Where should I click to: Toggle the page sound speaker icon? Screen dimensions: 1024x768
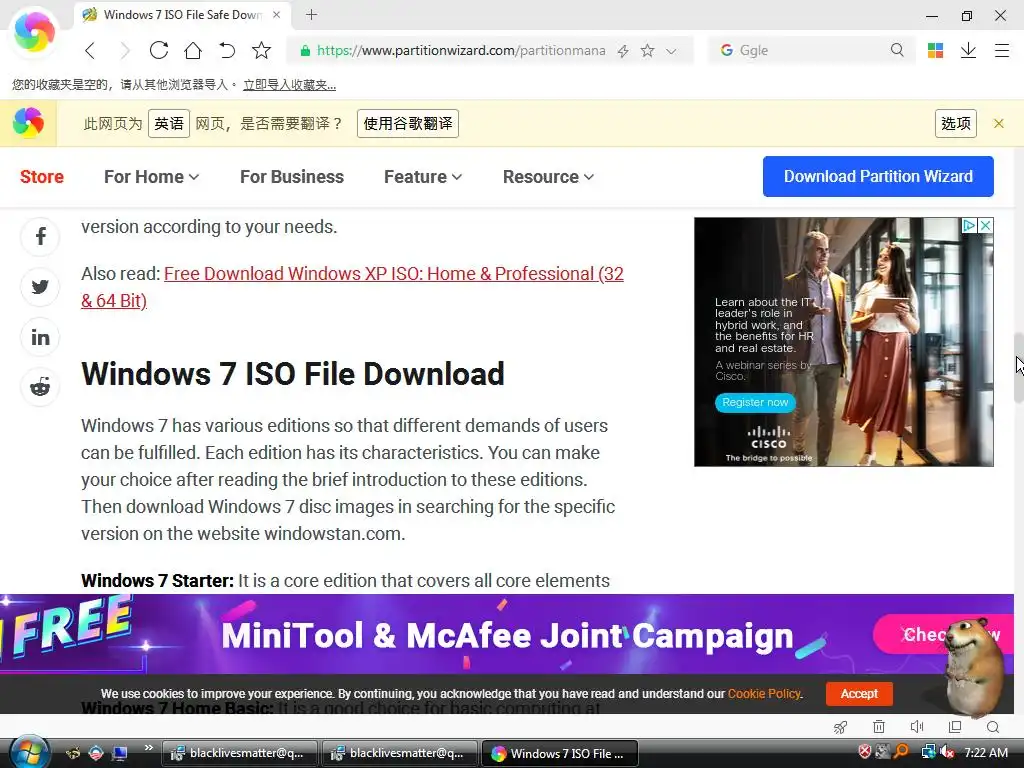point(917,727)
